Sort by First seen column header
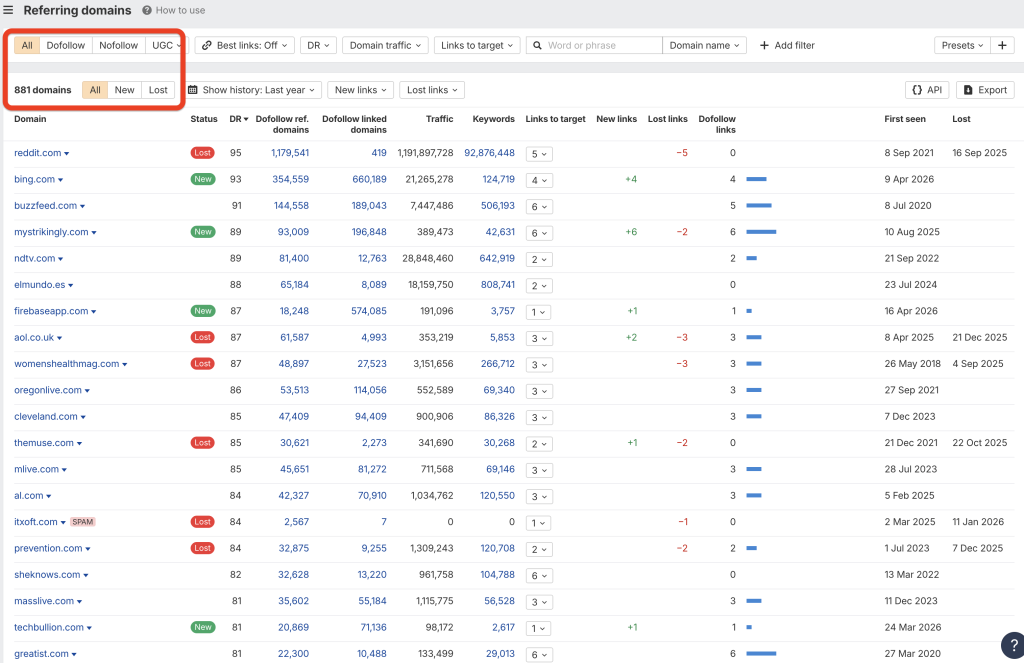Image resolution: width=1024 pixels, height=663 pixels. [904, 119]
